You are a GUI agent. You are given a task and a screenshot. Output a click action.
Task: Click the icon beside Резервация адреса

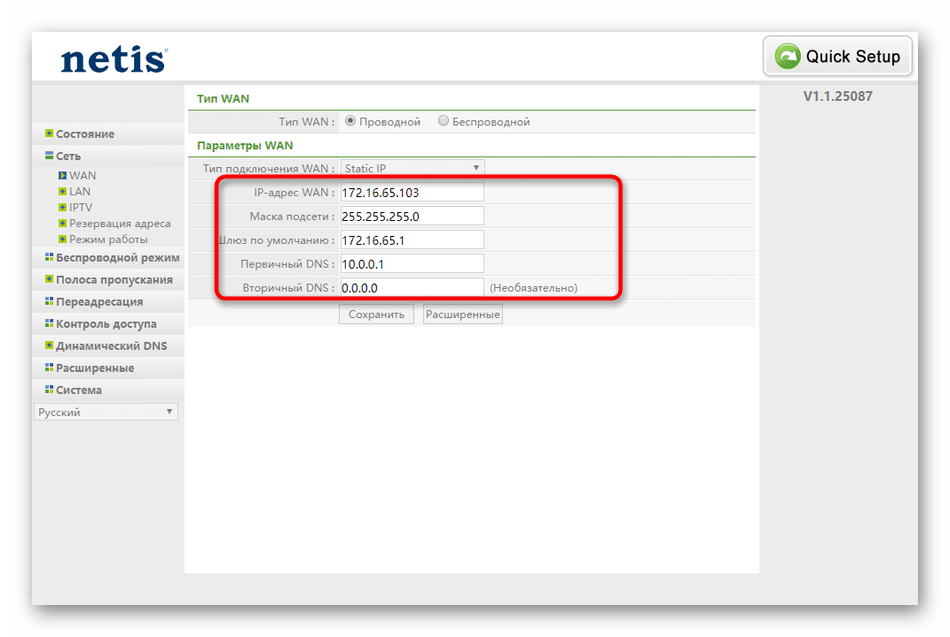(62, 223)
